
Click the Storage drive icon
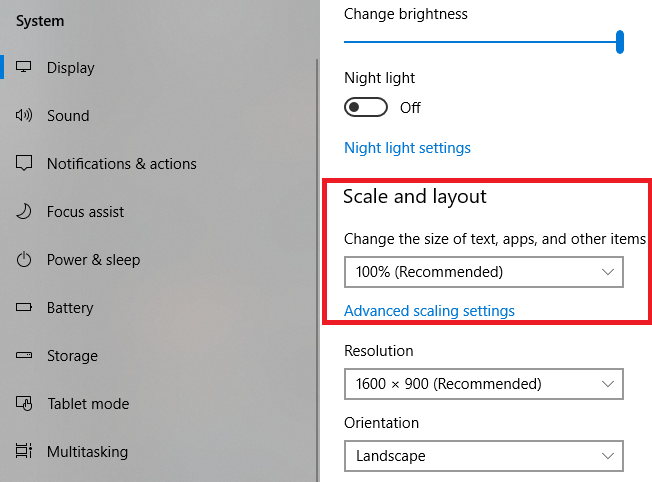pos(25,356)
